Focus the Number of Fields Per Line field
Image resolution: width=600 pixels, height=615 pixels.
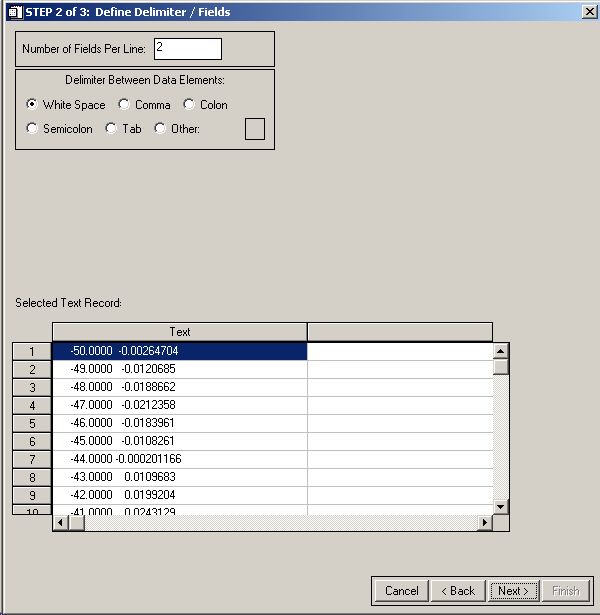187,49
